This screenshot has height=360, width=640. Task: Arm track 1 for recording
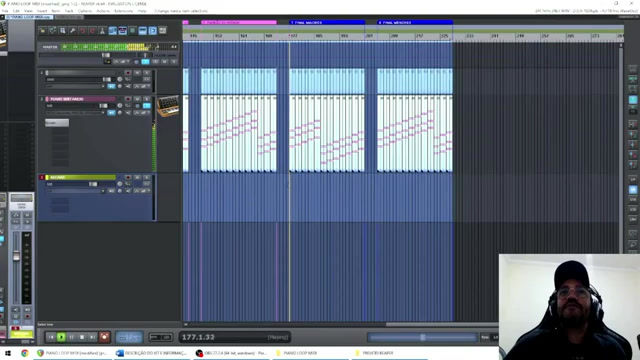tap(128, 73)
